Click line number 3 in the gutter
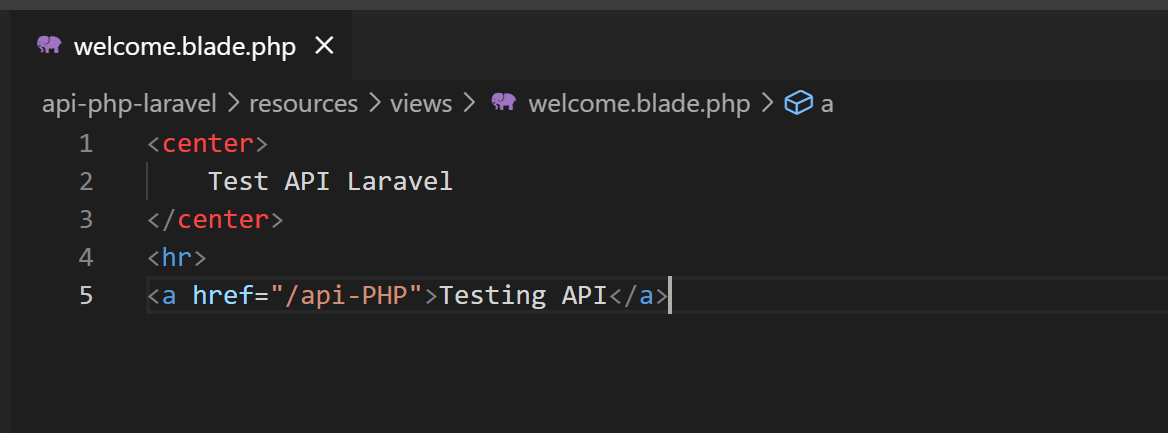 pos(85,219)
